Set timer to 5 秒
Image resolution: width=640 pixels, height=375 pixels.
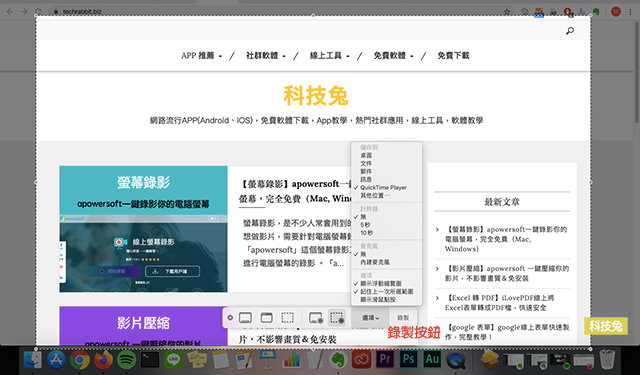[365, 225]
